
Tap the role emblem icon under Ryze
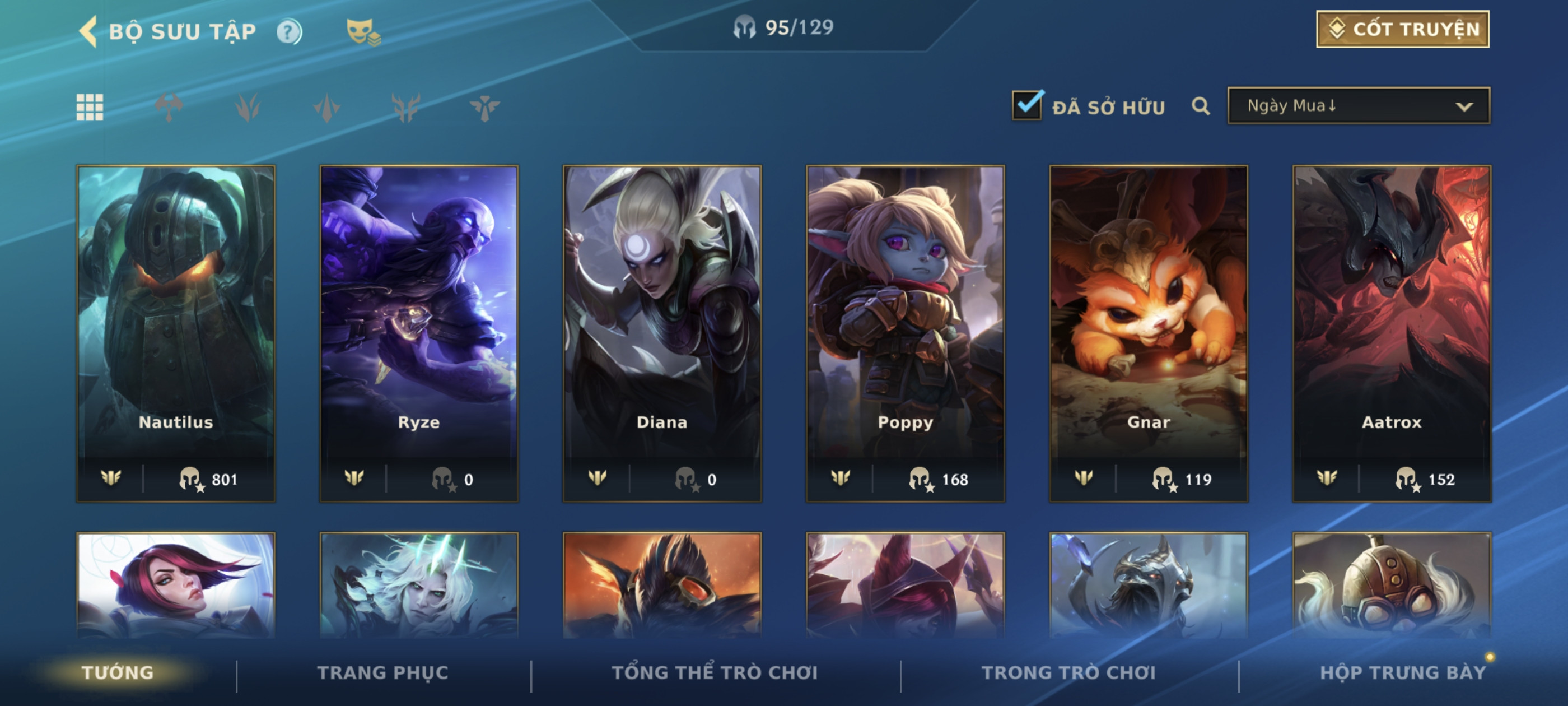pyautogui.click(x=354, y=477)
